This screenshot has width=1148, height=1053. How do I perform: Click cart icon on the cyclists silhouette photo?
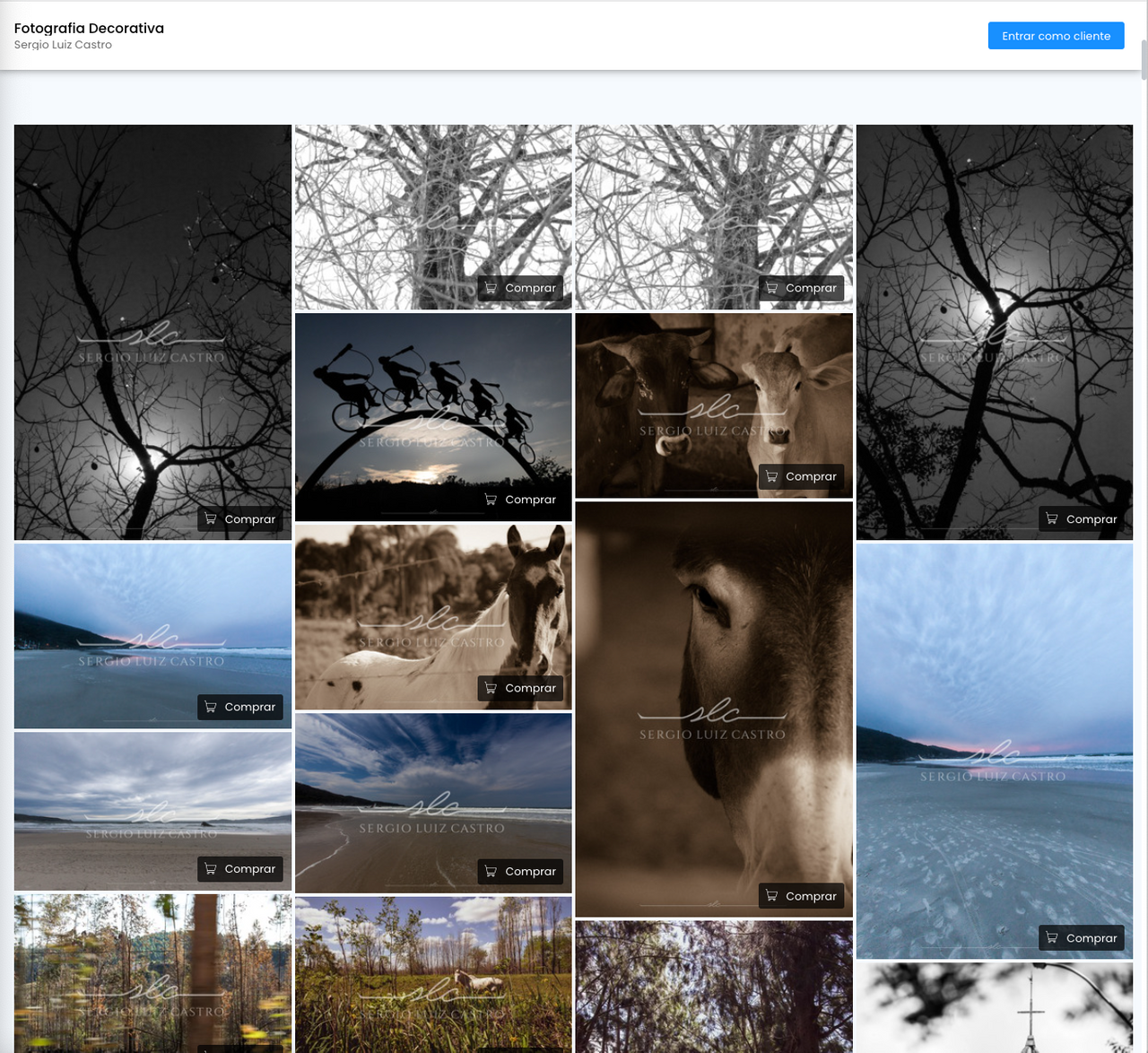point(491,500)
